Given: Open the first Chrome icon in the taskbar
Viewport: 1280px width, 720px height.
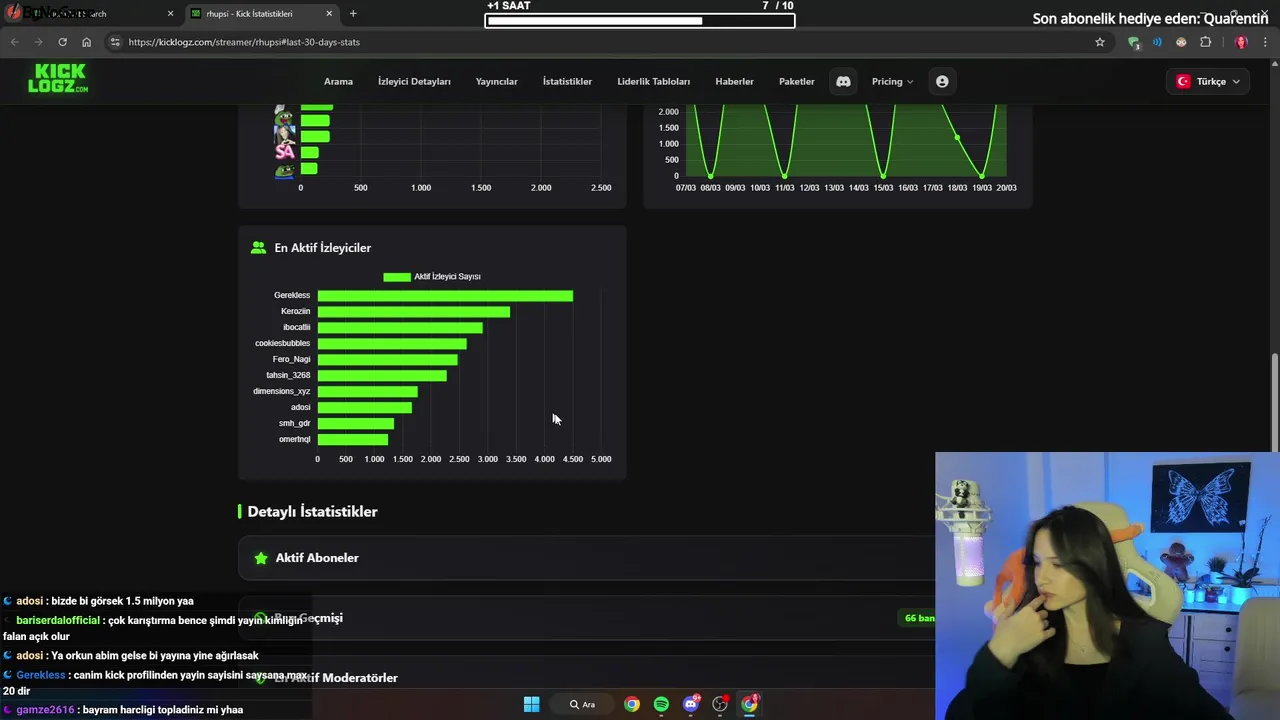Looking at the screenshot, I should (632, 704).
